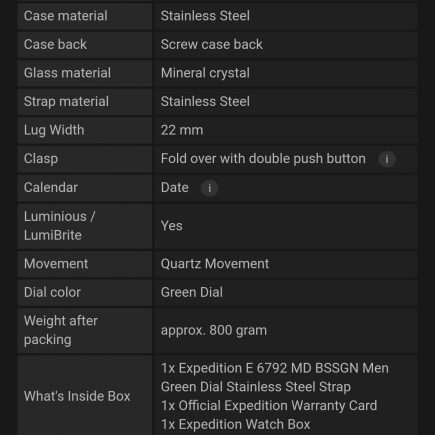
Task: Click the Stainless Steel case material value
Action: pos(205,16)
